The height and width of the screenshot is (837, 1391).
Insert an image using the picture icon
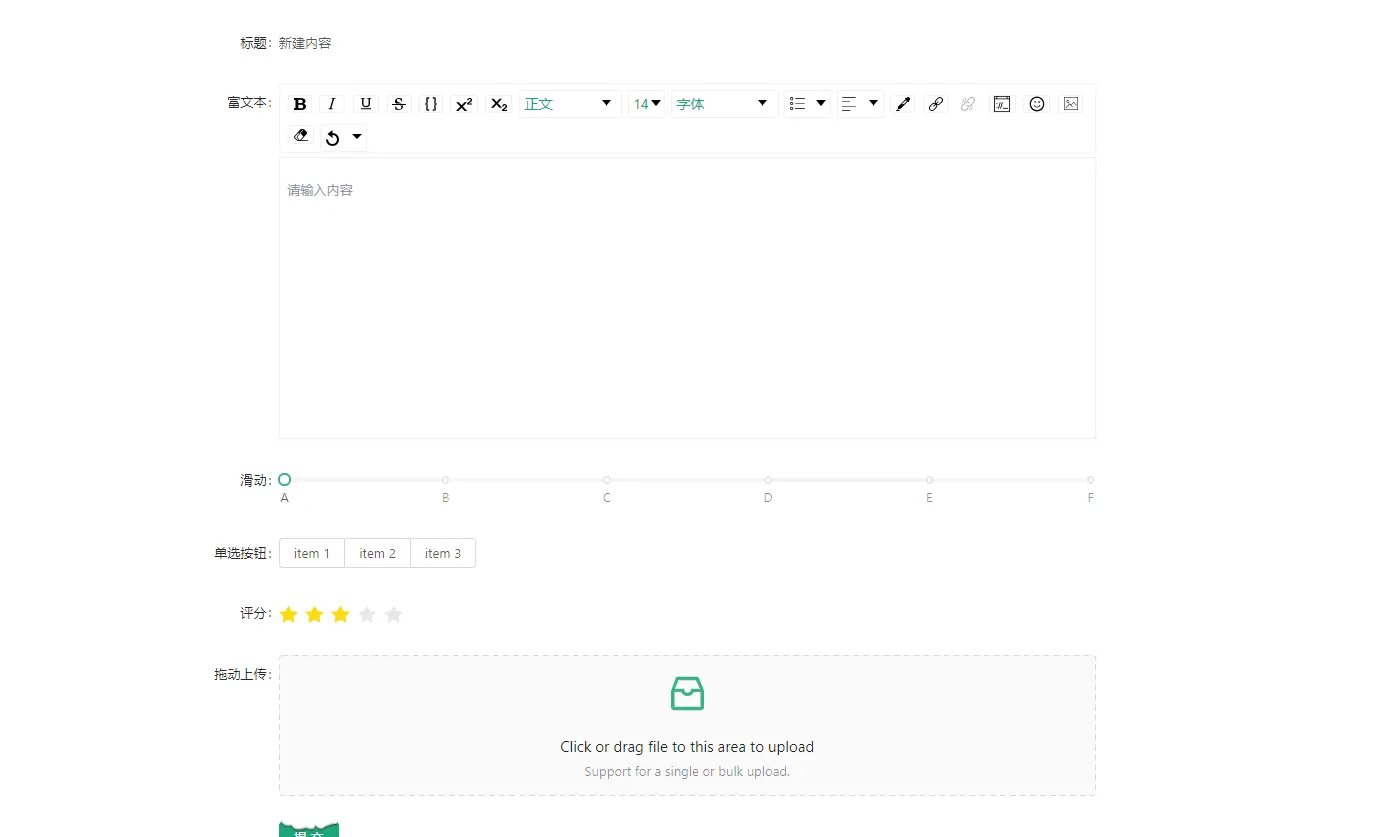[x=1071, y=104]
